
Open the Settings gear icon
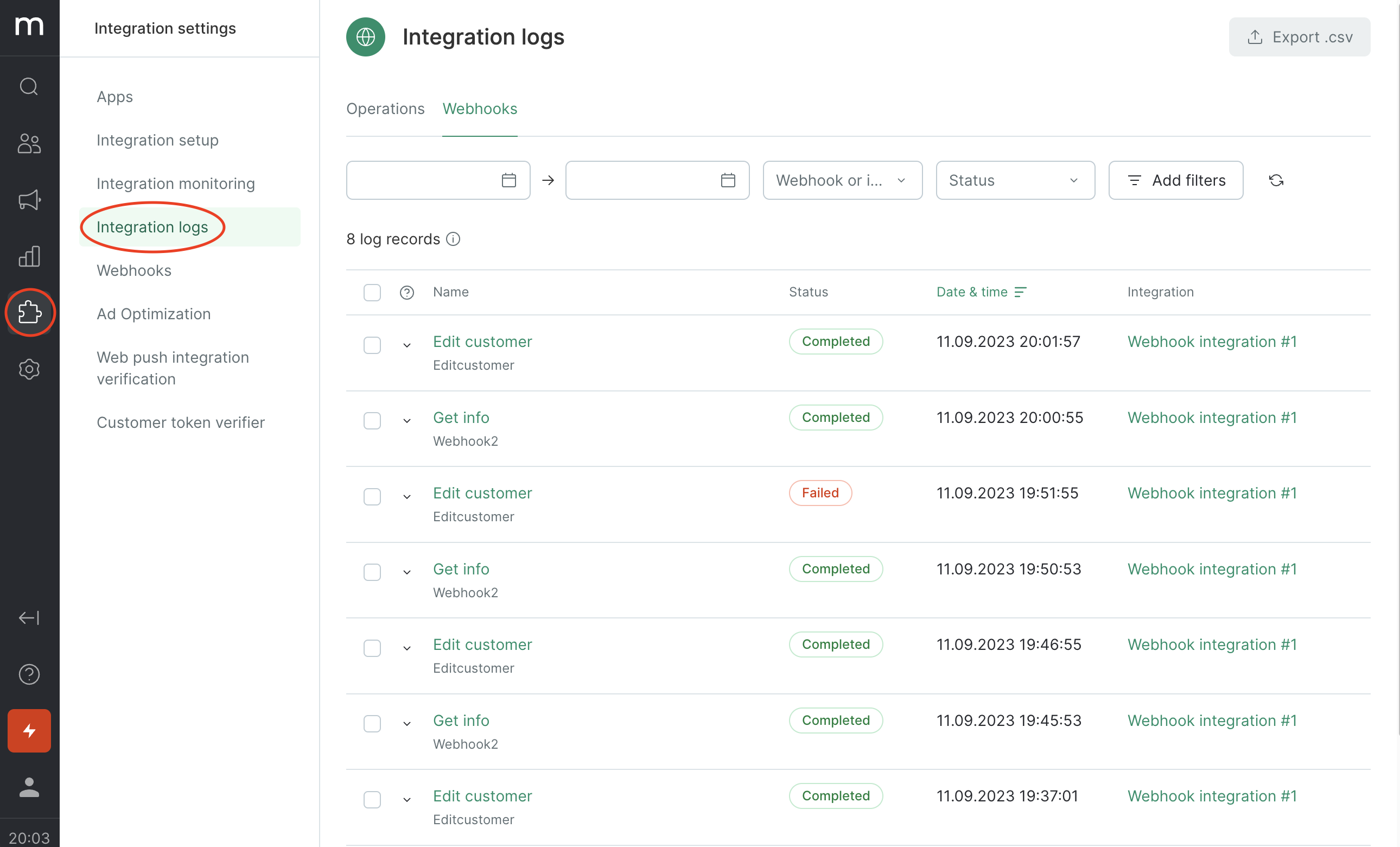29,370
